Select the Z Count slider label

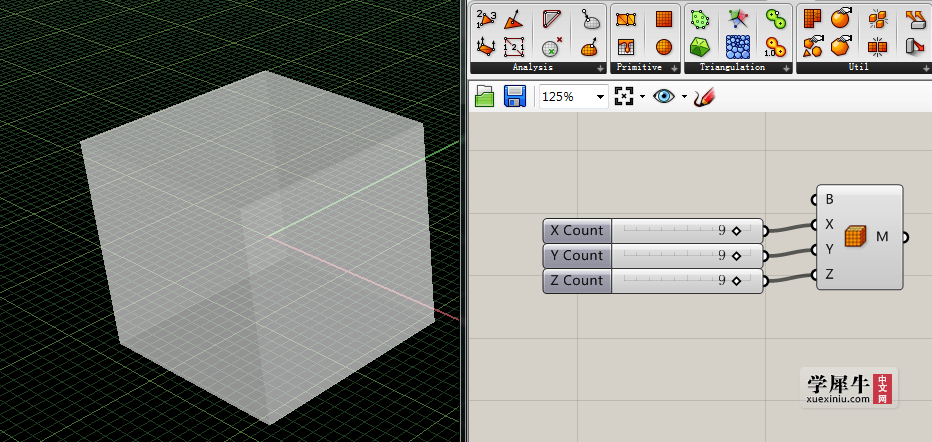coord(577,280)
